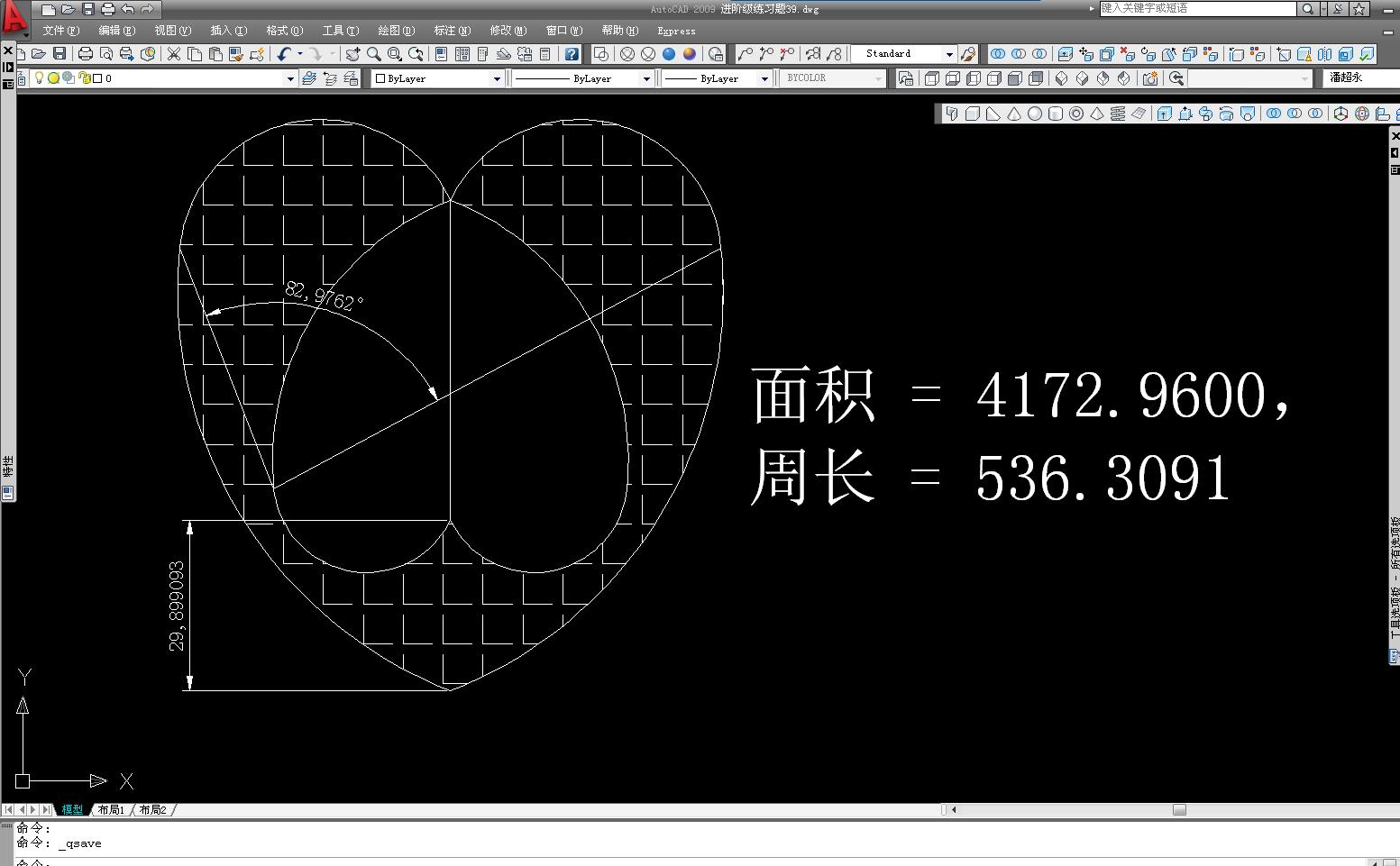Click the blue Help question mark icon
This screenshot has height=866, width=1400.
coord(572,54)
